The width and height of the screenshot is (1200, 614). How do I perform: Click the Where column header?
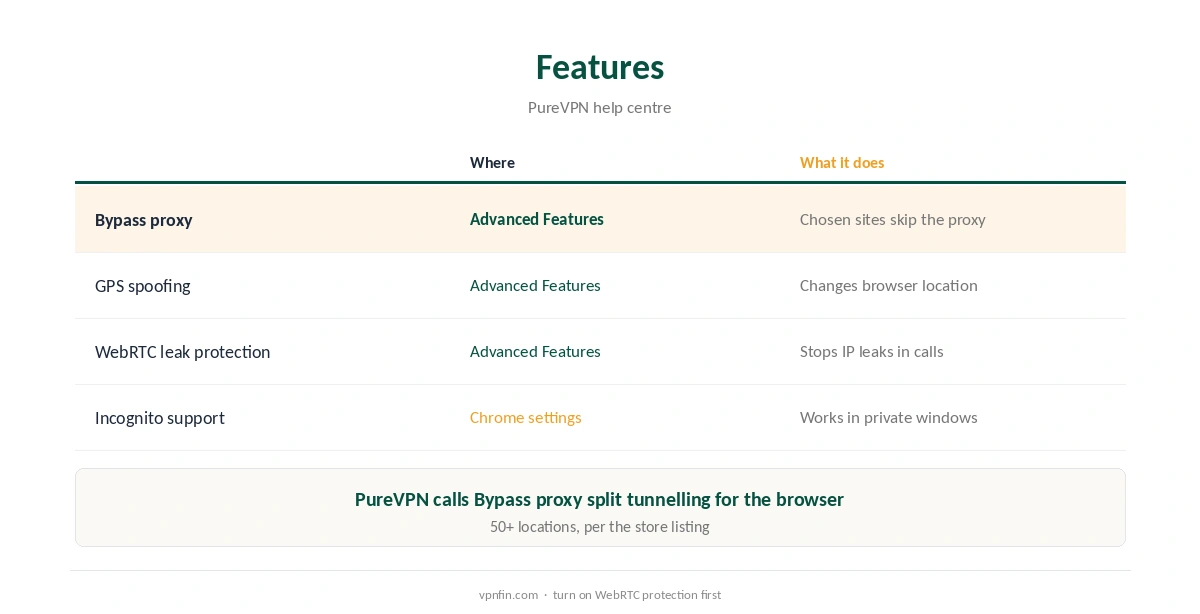click(492, 163)
